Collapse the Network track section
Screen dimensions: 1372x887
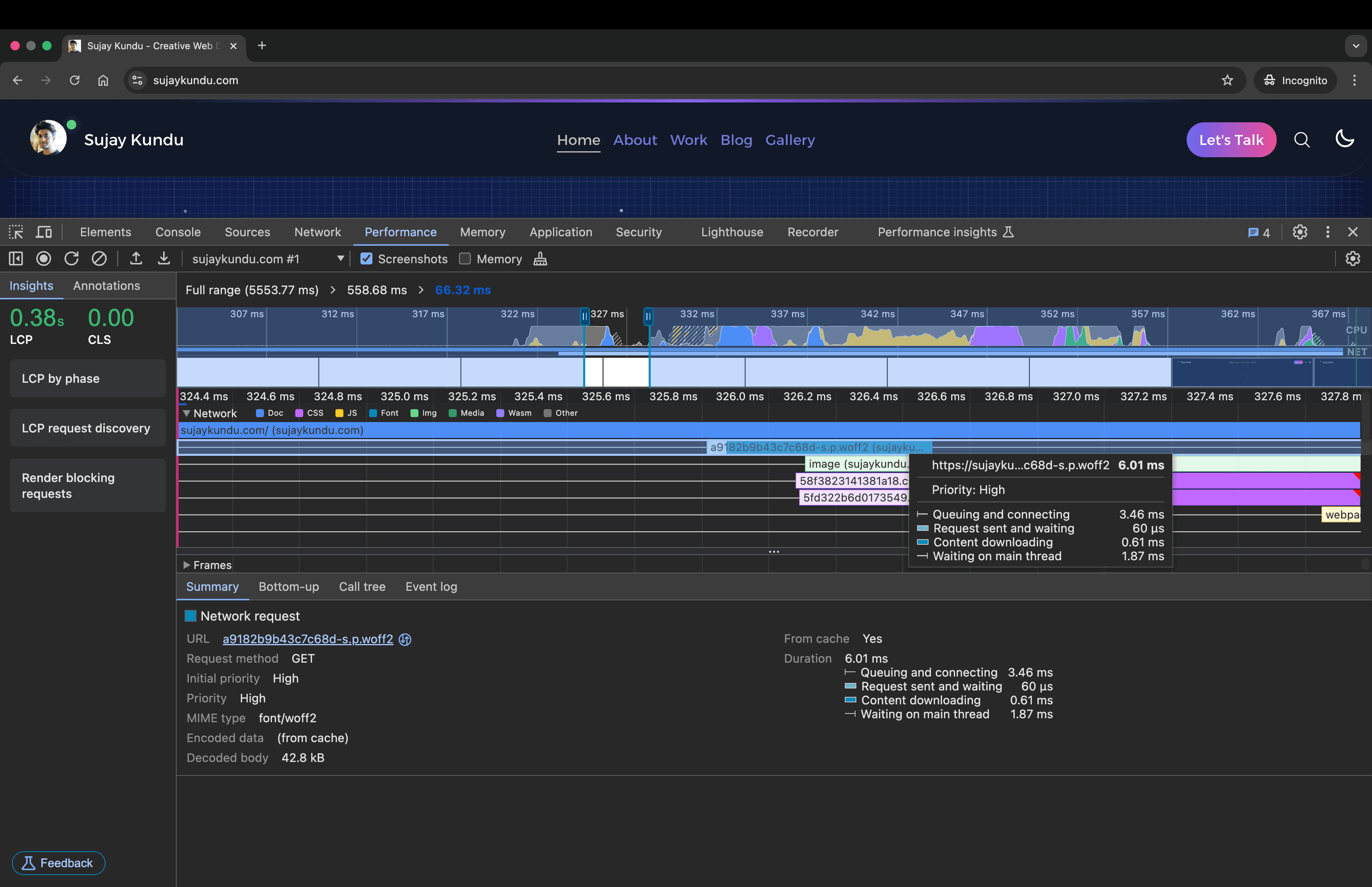(x=186, y=413)
